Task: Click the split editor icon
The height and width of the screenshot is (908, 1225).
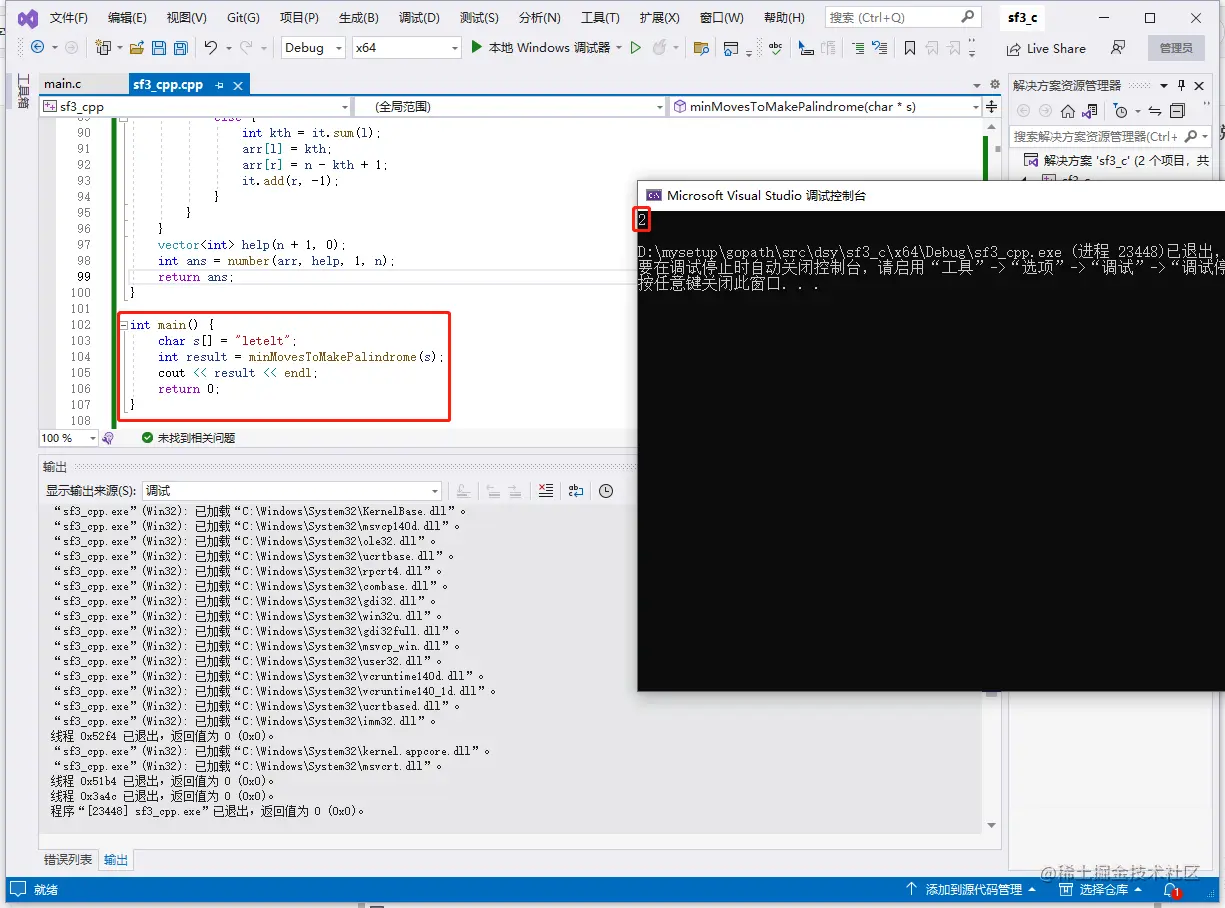Action: pyautogui.click(x=992, y=106)
